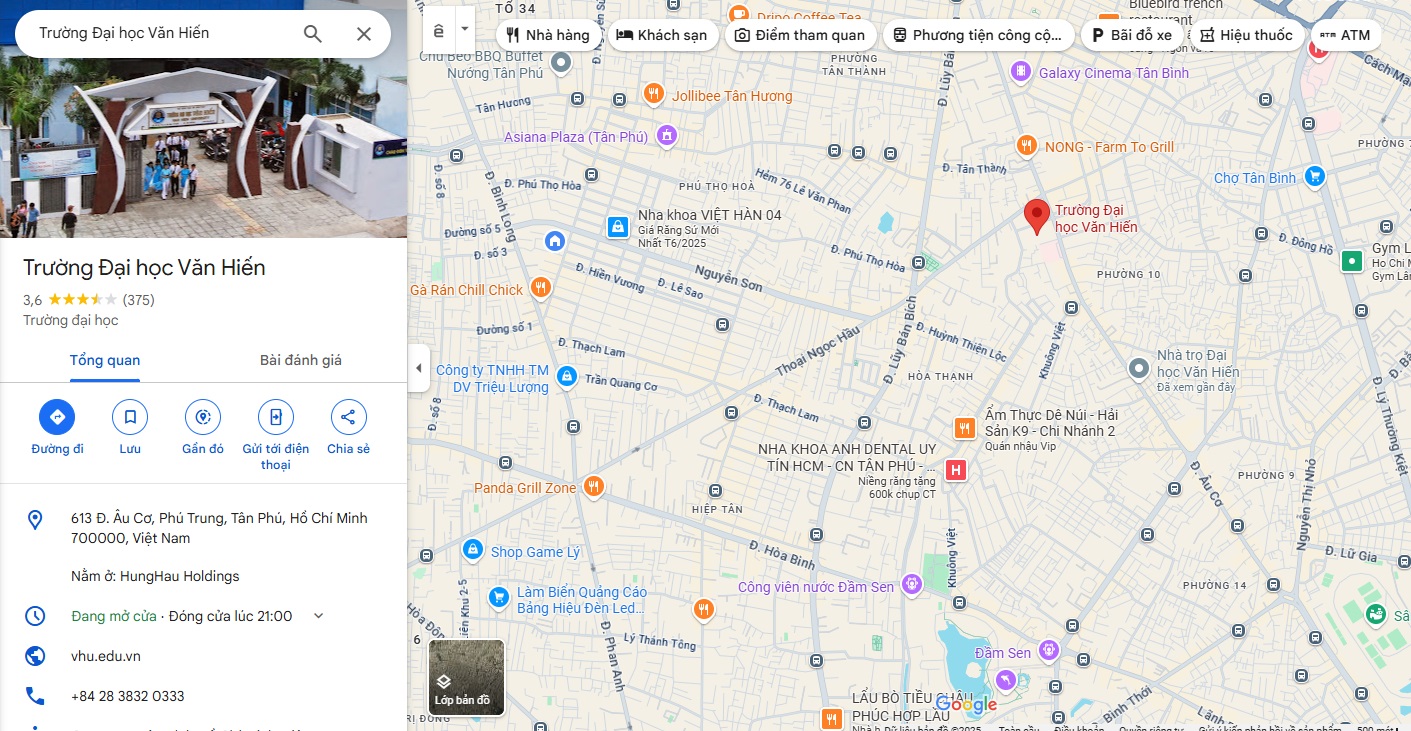Image resolution: width=1411 pixels, height=731 pixels.
Task: Open the Đường đi directions button
Action: [57, 417]
